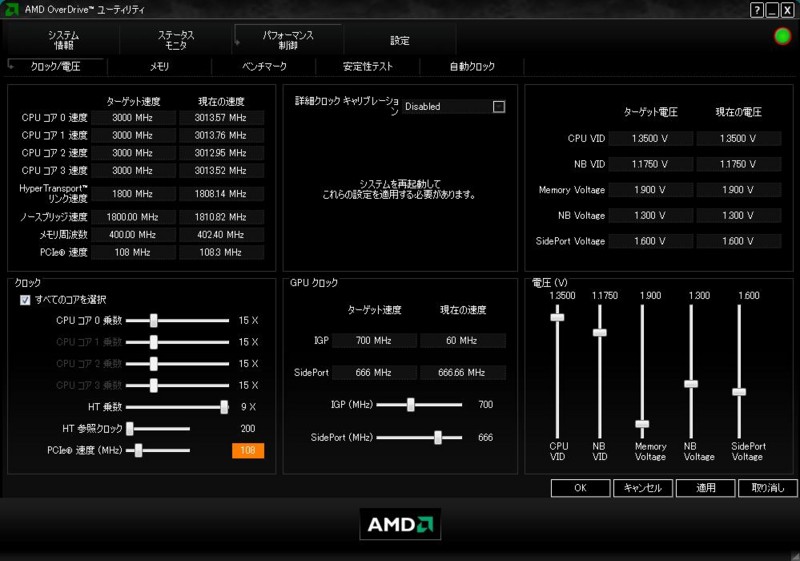Click the Memory Voltage slider handle
This screenshot has width=800, height=561.
tap(642, 424)
